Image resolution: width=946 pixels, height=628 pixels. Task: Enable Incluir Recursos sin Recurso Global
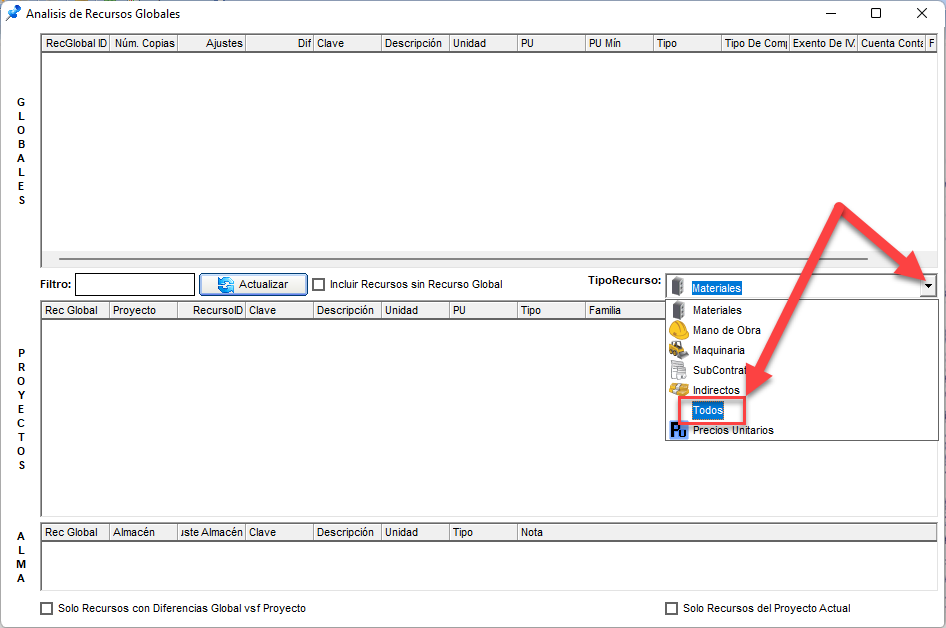(319, 285)
